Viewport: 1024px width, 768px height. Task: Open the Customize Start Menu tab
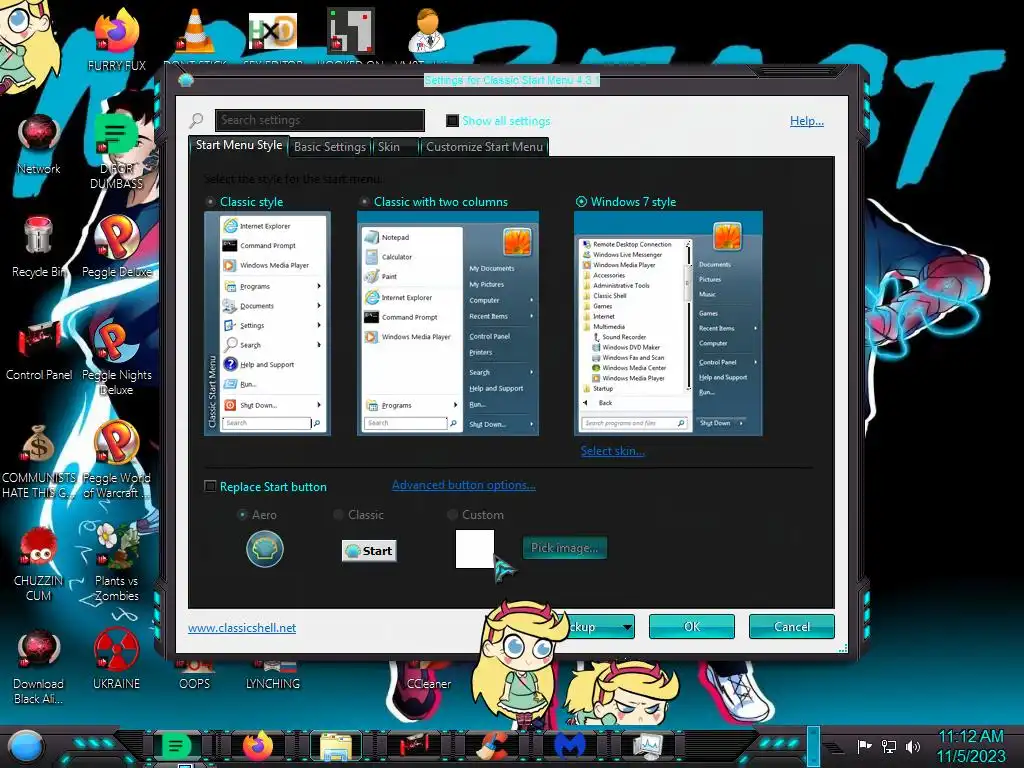point(484,147)
